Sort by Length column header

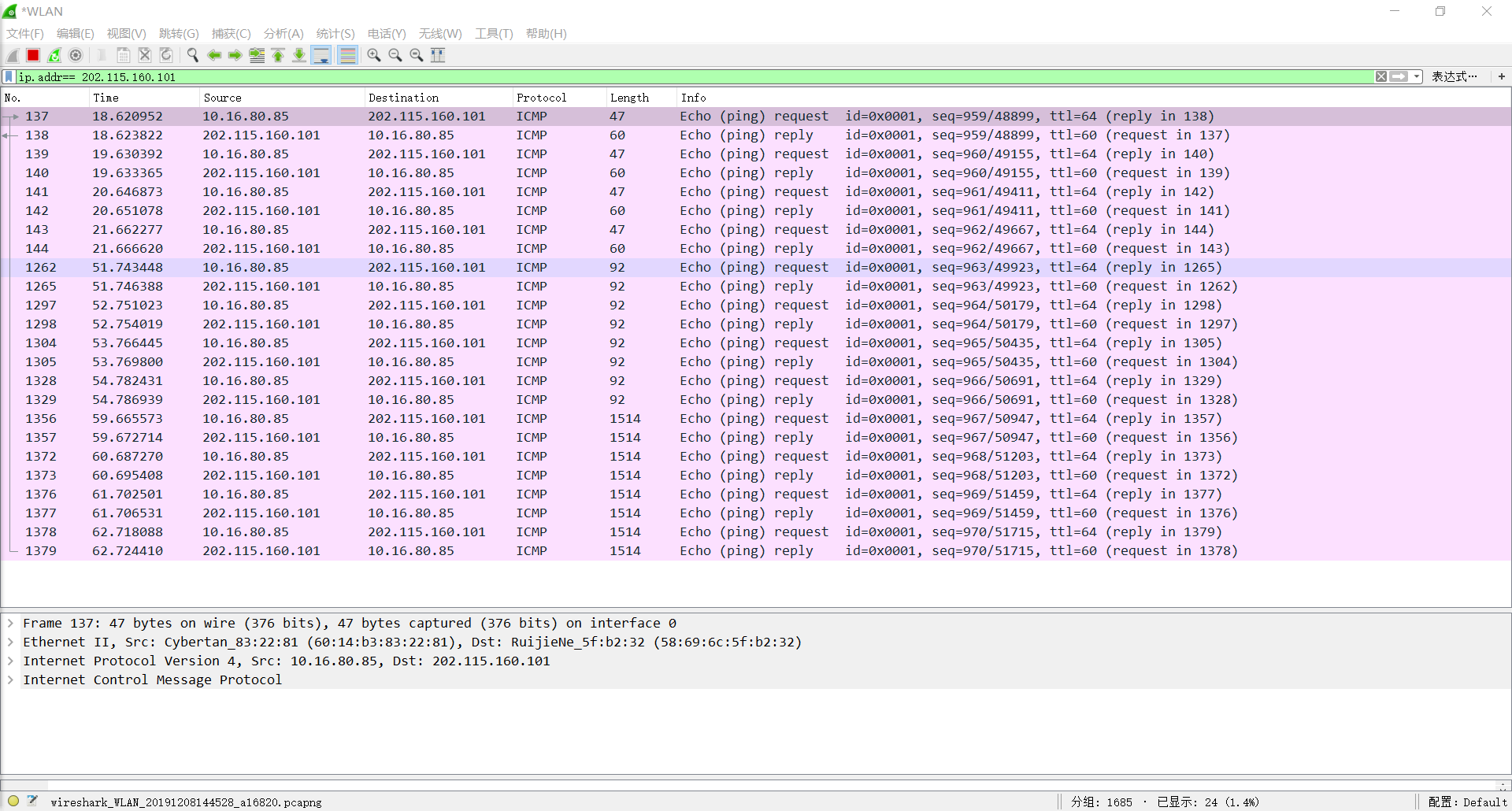click(642, 98)
